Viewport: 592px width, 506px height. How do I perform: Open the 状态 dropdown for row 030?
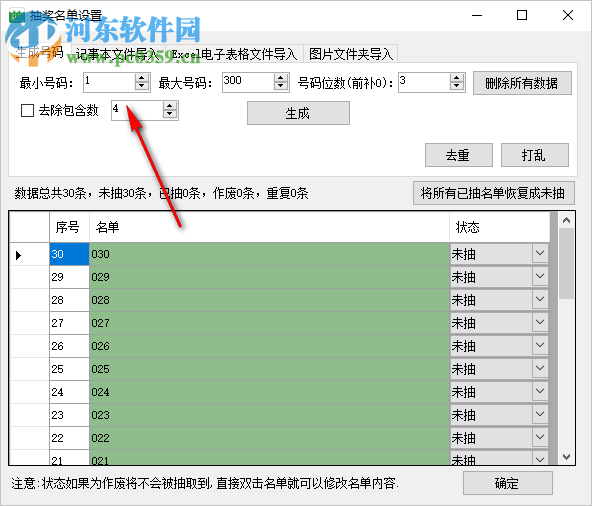point(540,254)
